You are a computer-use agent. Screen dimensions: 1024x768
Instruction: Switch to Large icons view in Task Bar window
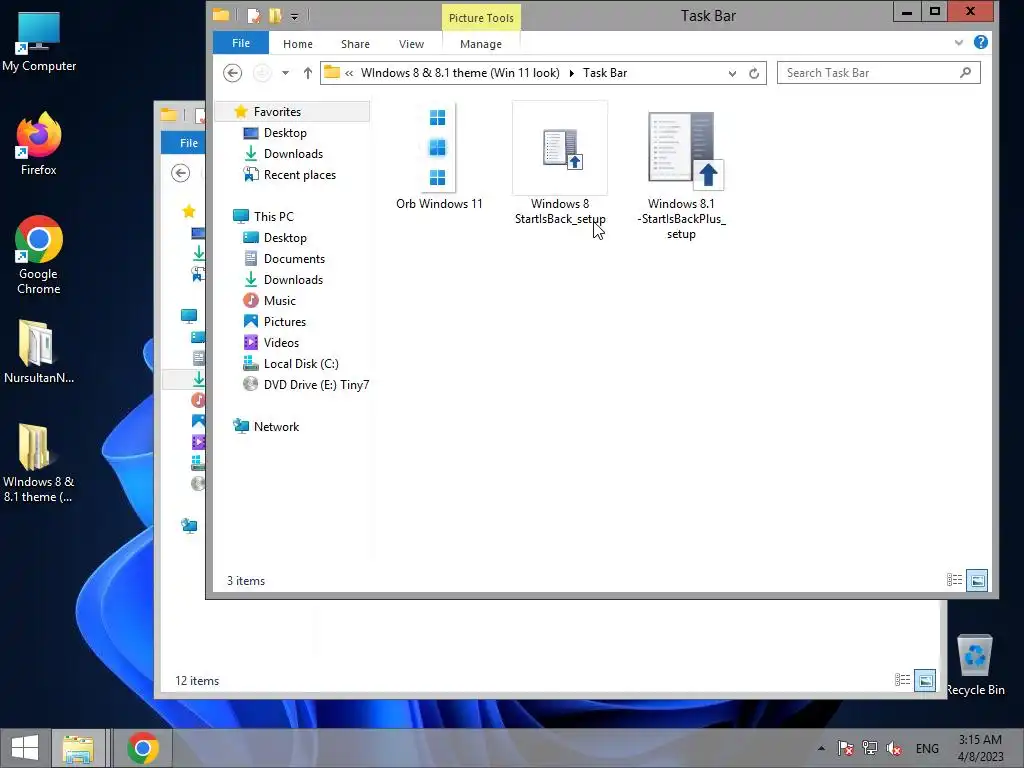[x=977, y=579]
